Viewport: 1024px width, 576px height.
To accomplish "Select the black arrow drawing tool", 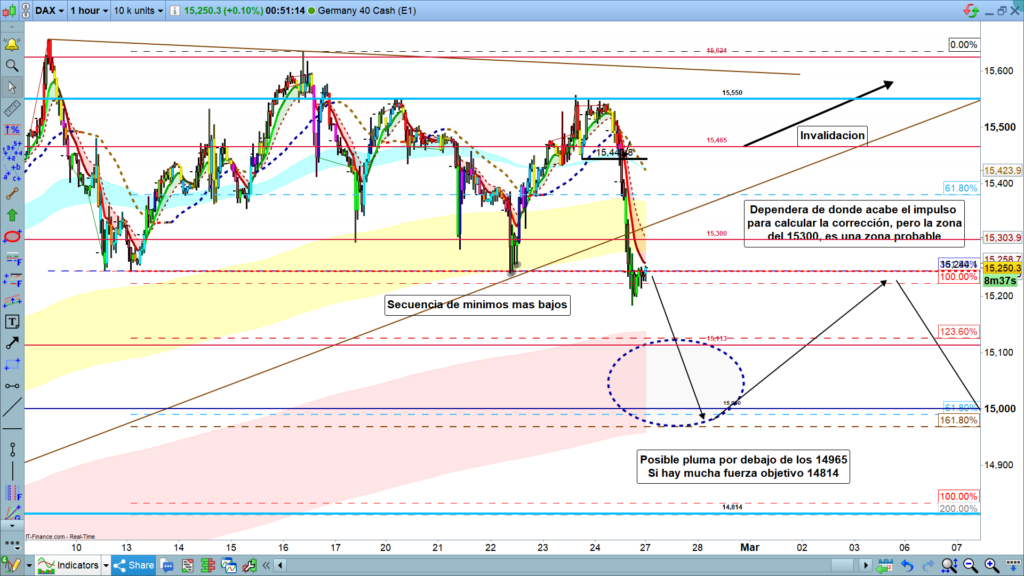I will [13, 343].
